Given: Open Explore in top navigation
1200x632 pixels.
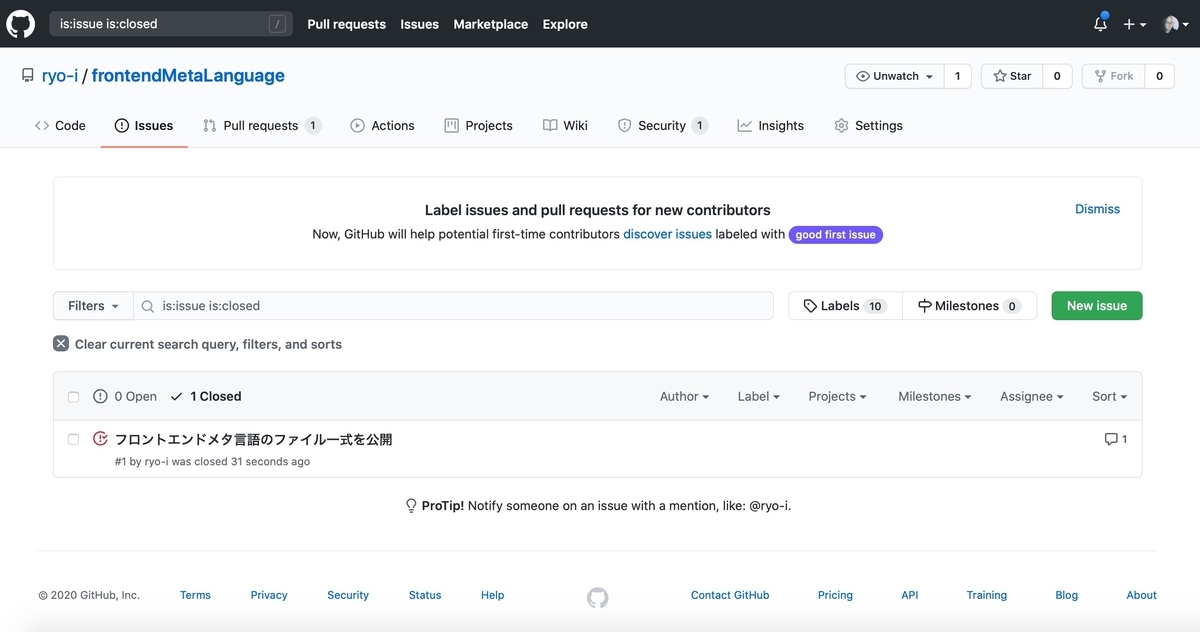Looking at the screenshot, I should 565,24.
